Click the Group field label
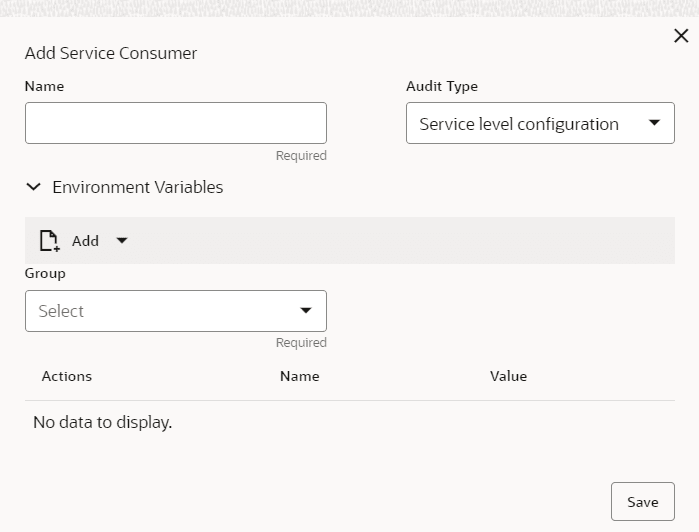699x532 pixels. 45,273
